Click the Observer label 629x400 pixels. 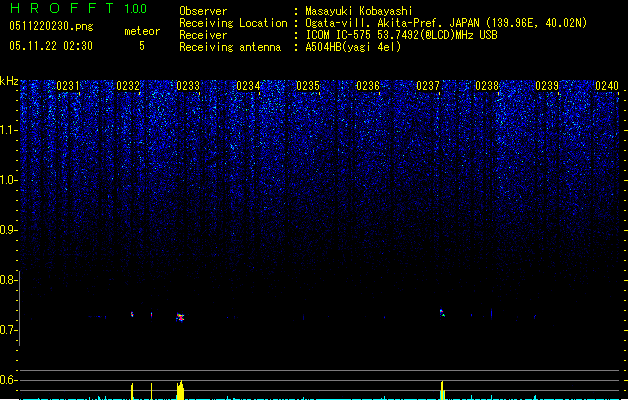click(x=203, y=11)
